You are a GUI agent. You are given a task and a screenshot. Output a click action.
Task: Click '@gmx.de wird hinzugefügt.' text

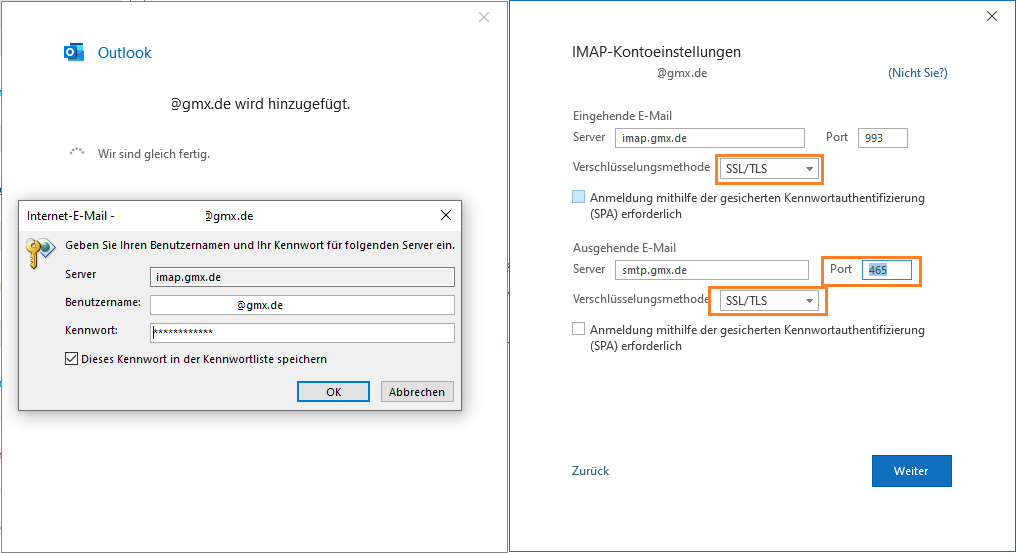pyautogui.click(x=260, y=104)
